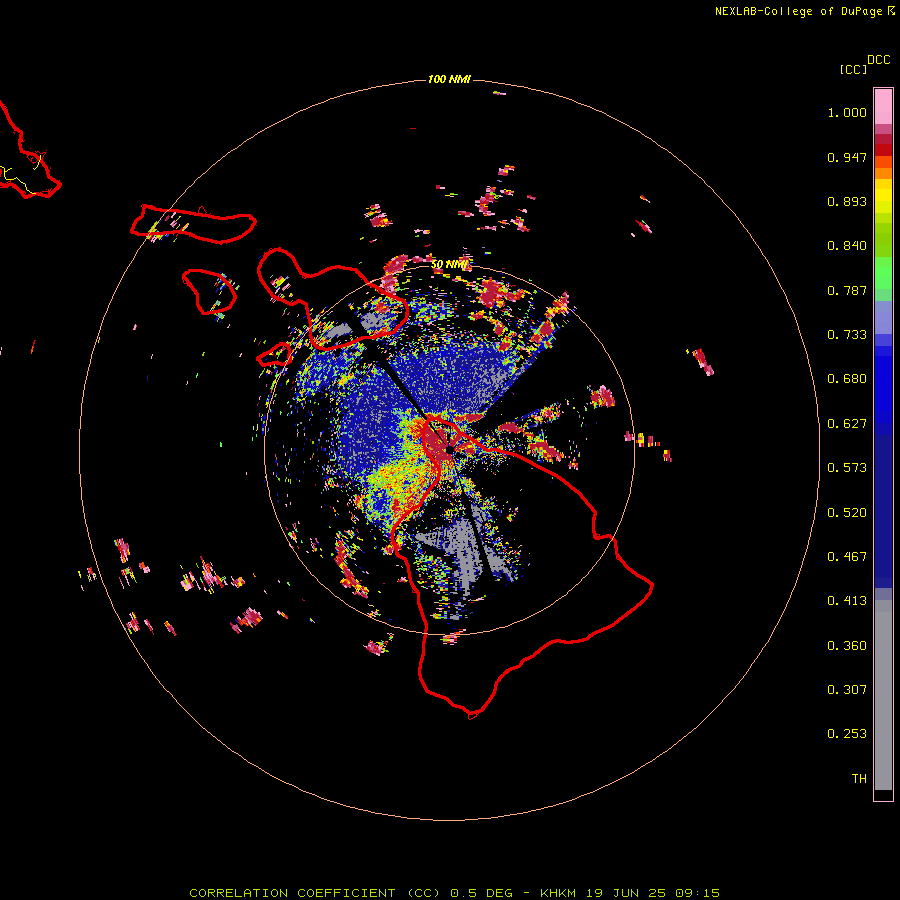Pick the orange segment of color scale
This screenshot has width=900, height=900.
point(883,173)
